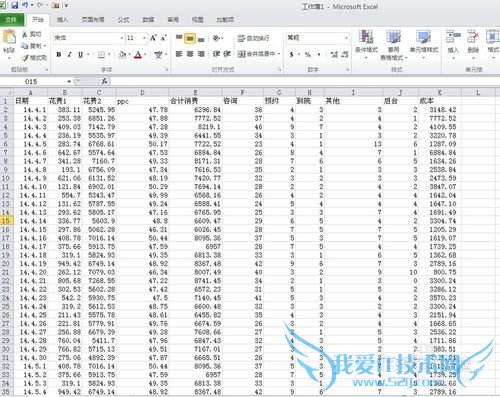Open the Font dialog launcher
500x397 pixels.
[166, 69]
